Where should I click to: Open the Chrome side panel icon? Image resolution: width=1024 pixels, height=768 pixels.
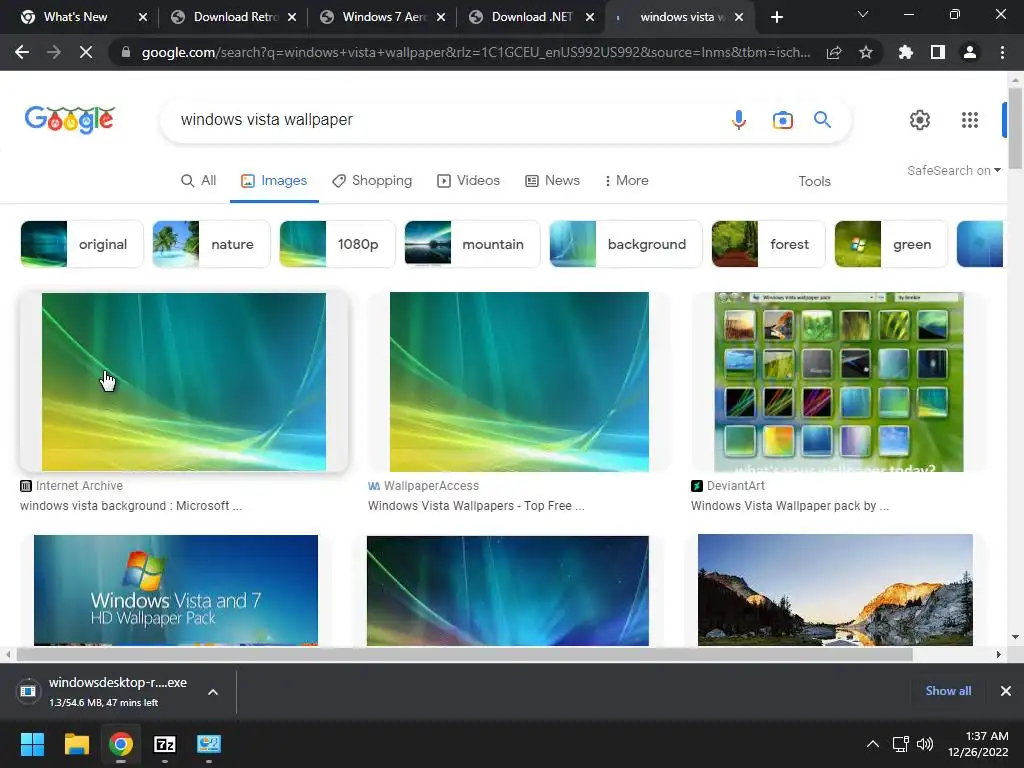[x=938, y=52]
